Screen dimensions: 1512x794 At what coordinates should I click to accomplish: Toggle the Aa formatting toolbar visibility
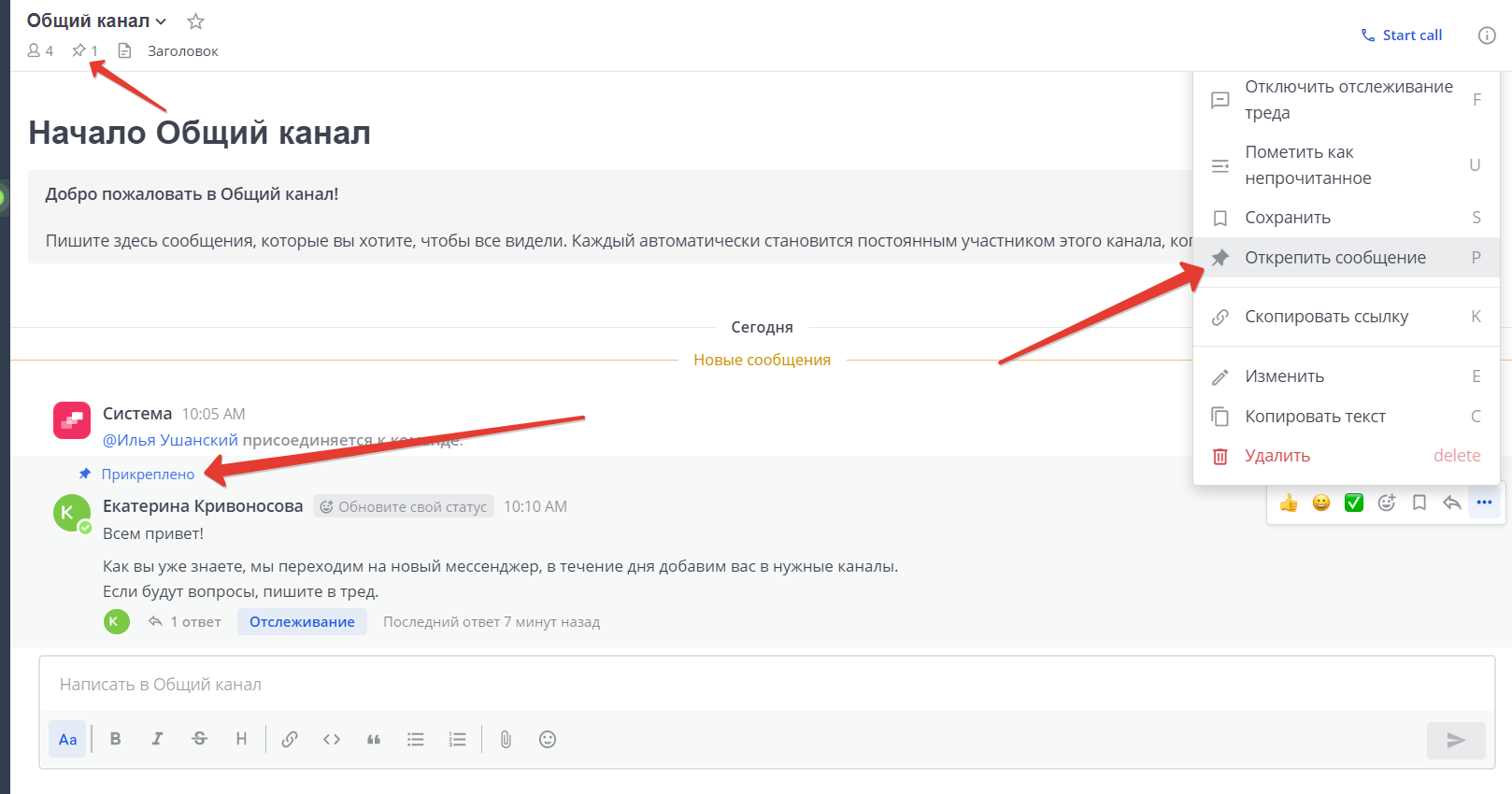67,740
